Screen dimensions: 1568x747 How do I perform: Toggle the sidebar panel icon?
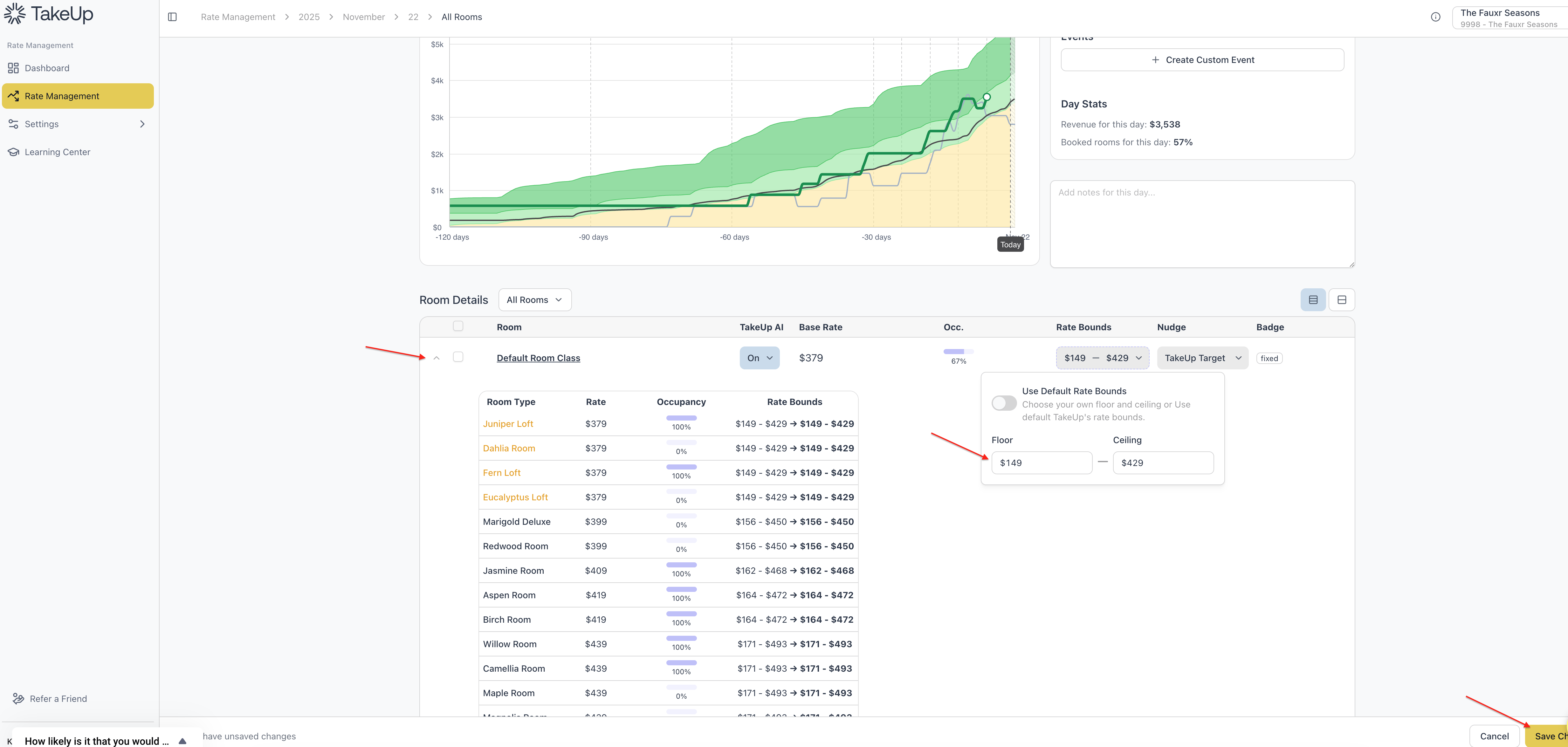pyautogui.click(x=172, y=17)
